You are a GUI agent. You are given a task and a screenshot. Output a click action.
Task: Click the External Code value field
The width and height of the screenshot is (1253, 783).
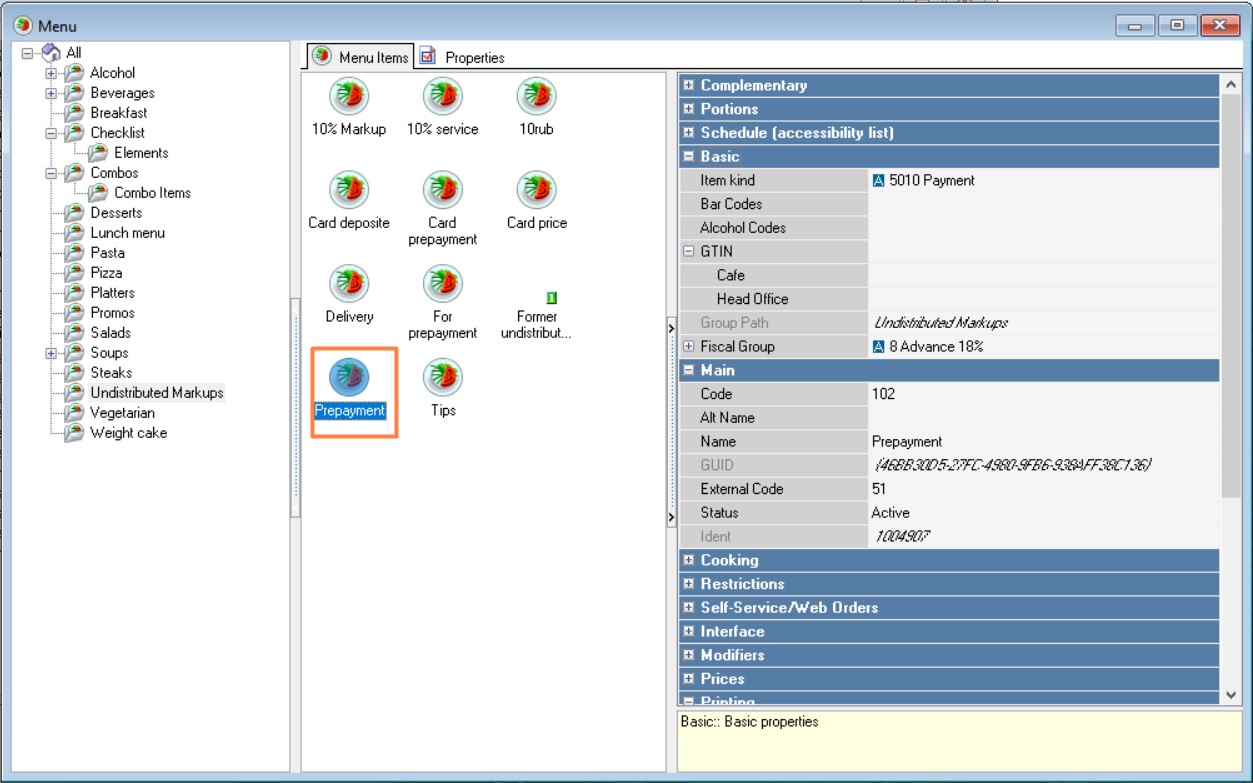(x=1040, y=489)
